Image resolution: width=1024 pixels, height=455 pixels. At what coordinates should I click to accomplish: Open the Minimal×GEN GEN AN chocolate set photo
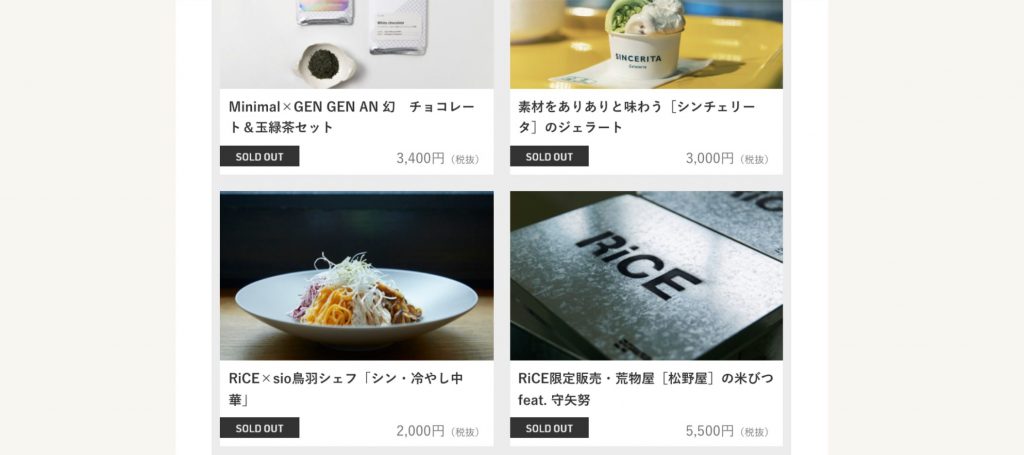click(x=357, y=44)
